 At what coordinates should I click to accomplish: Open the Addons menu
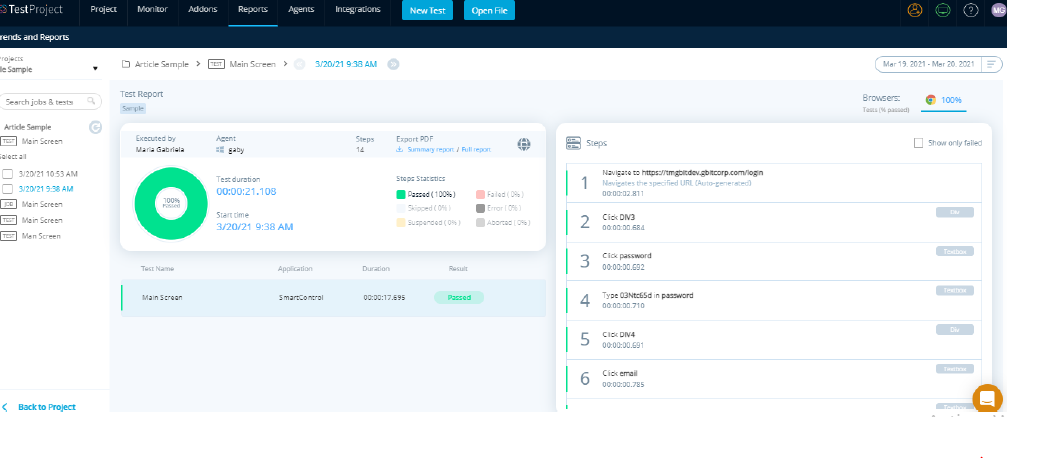click(x=203, y=9)
